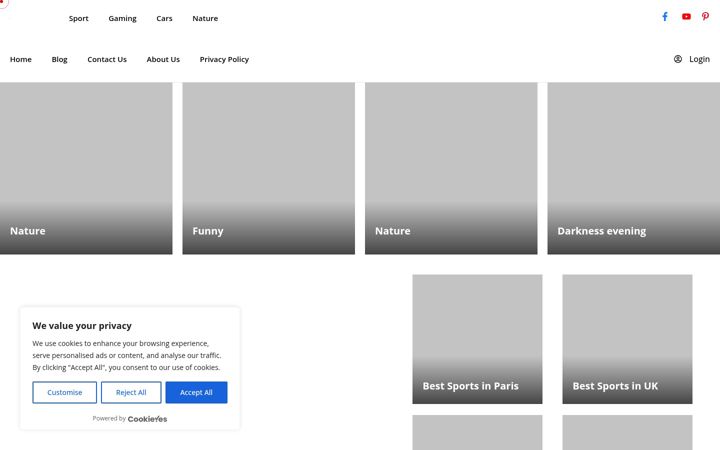Open the Facebook social icon

click(664, 17)
